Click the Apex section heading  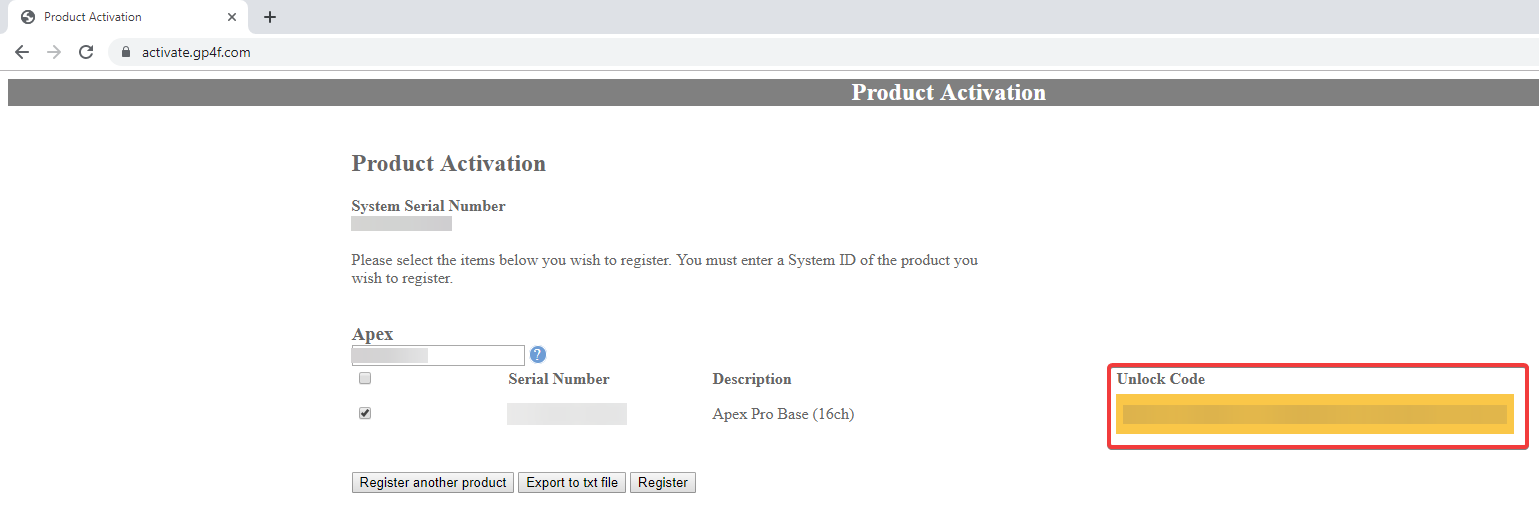373,334
